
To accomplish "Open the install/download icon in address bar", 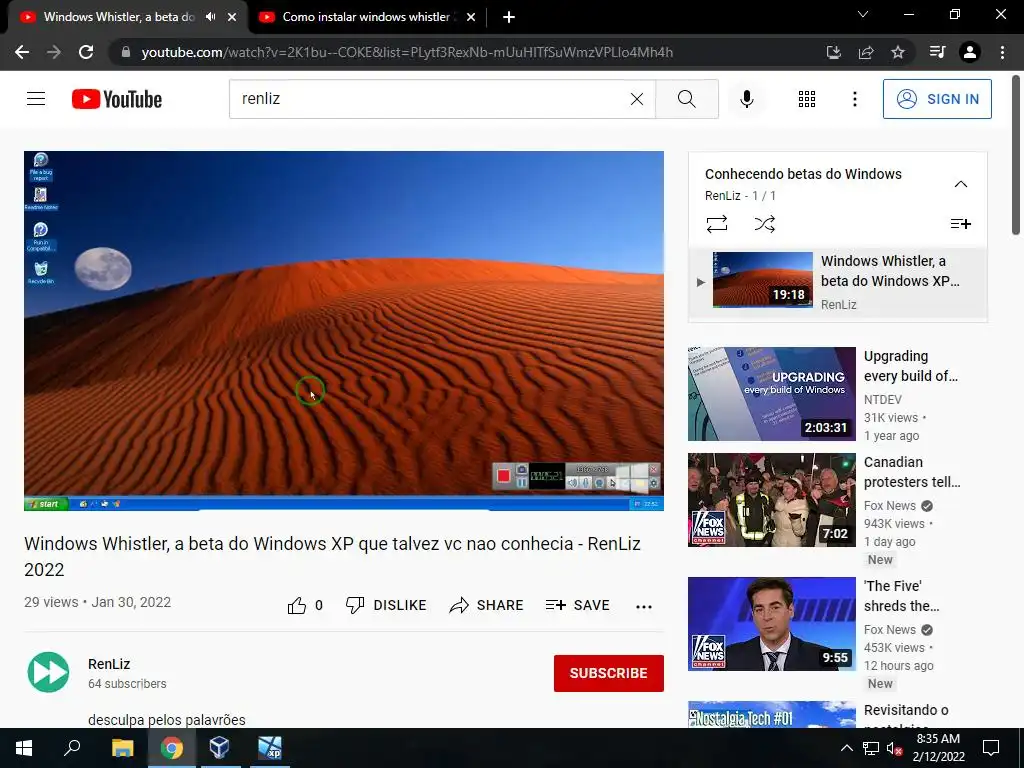I will pos(834,52).
